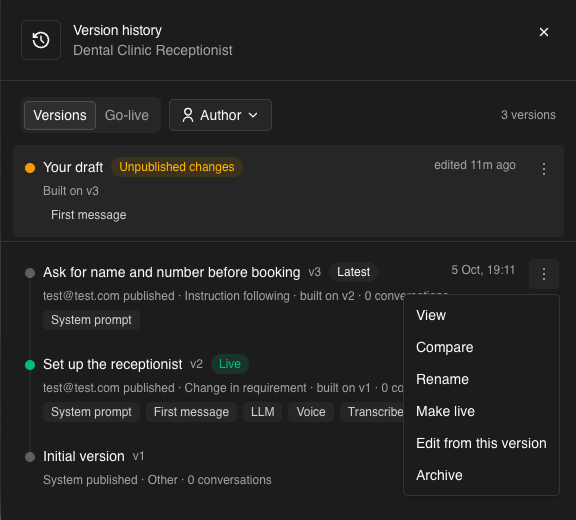
Task: Click the version history clock icon
Action: 41,40
